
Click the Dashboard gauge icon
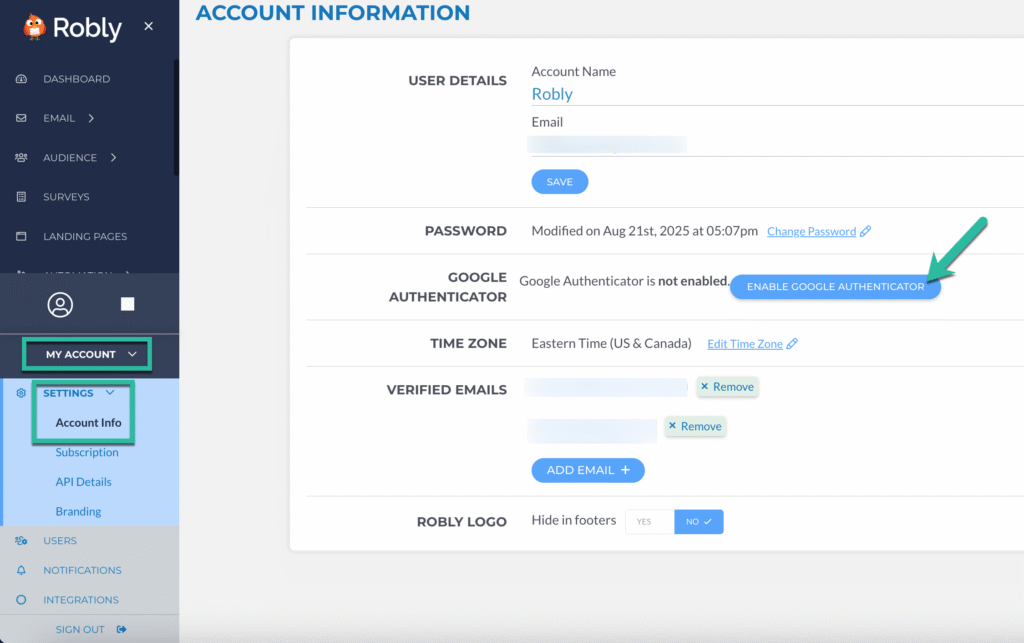click(x=21, y=79)
